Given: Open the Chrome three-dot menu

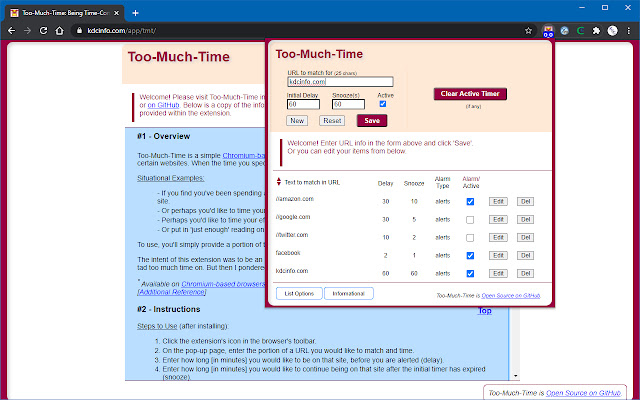Looking at the screenshot, I should point(629,31).
